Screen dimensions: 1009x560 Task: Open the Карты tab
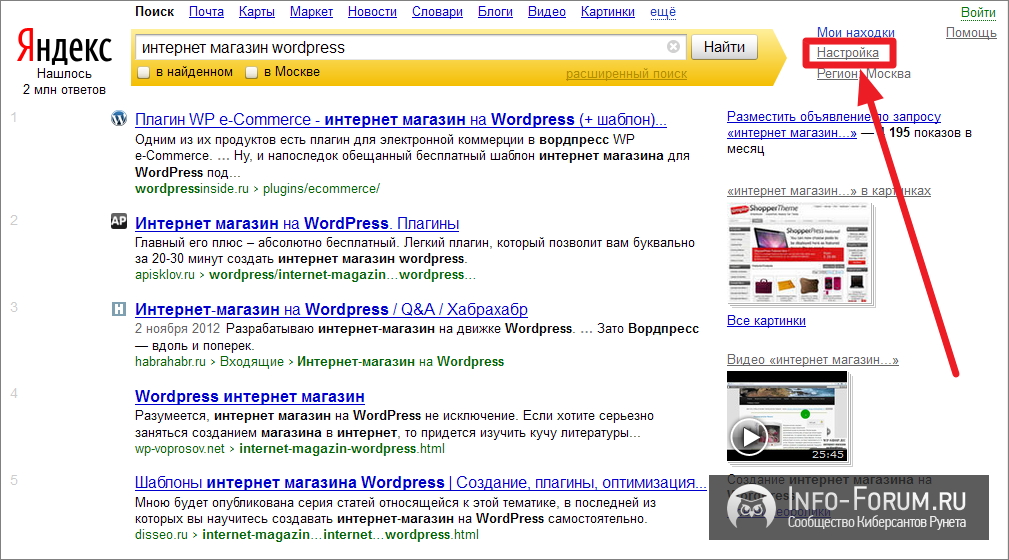point(257,12)
